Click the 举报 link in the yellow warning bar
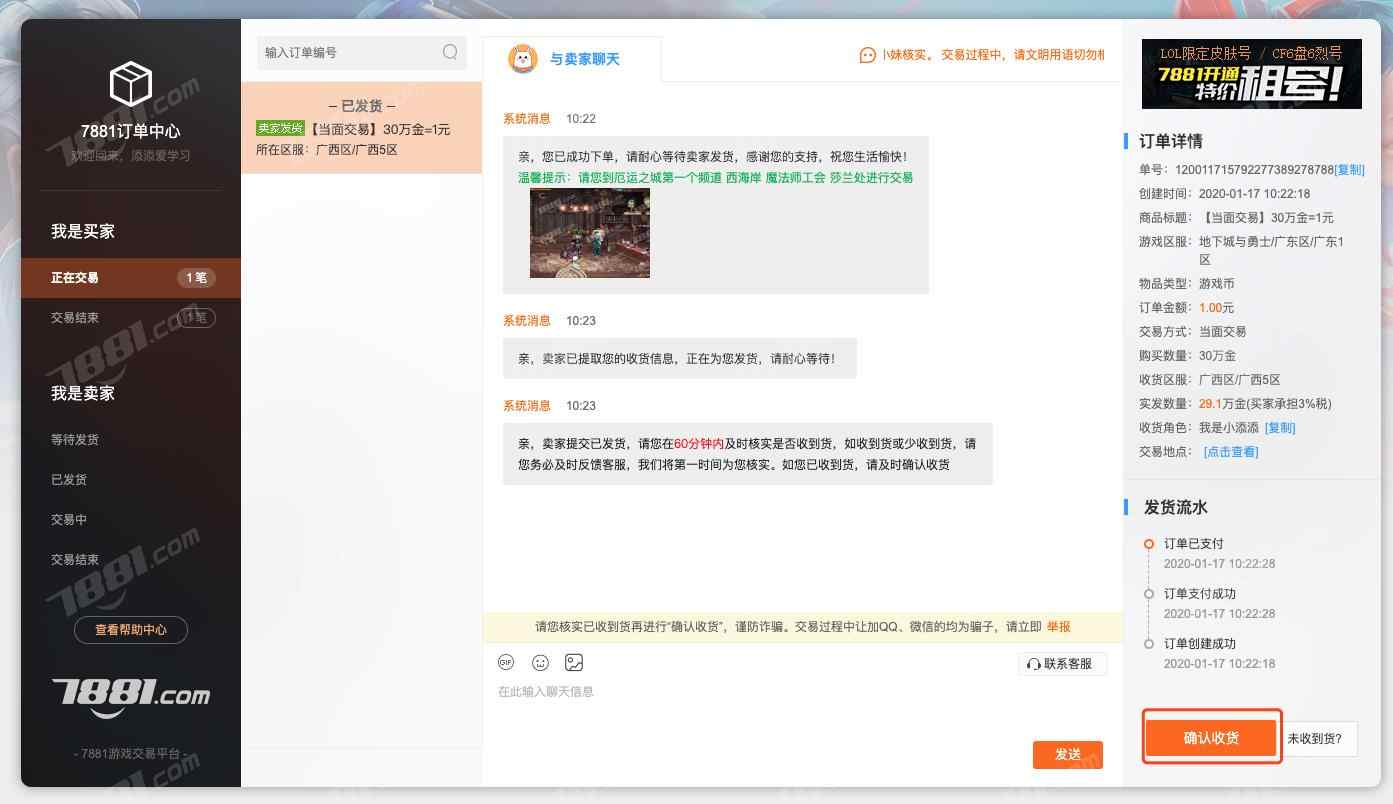 [1059, 627]
